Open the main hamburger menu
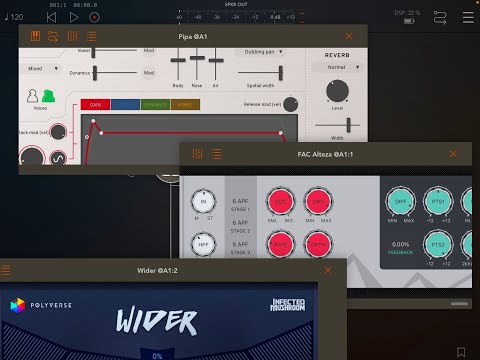Image resolution: width=480 pixels, height=360 pixels. point(468,18)
